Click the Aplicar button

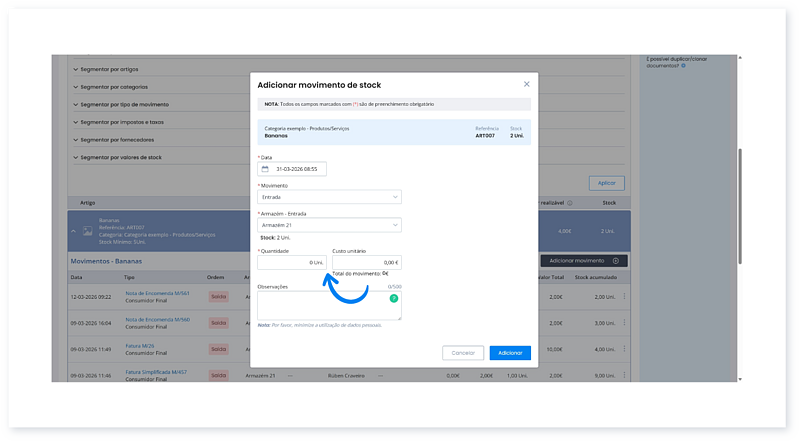click(607, 183)
